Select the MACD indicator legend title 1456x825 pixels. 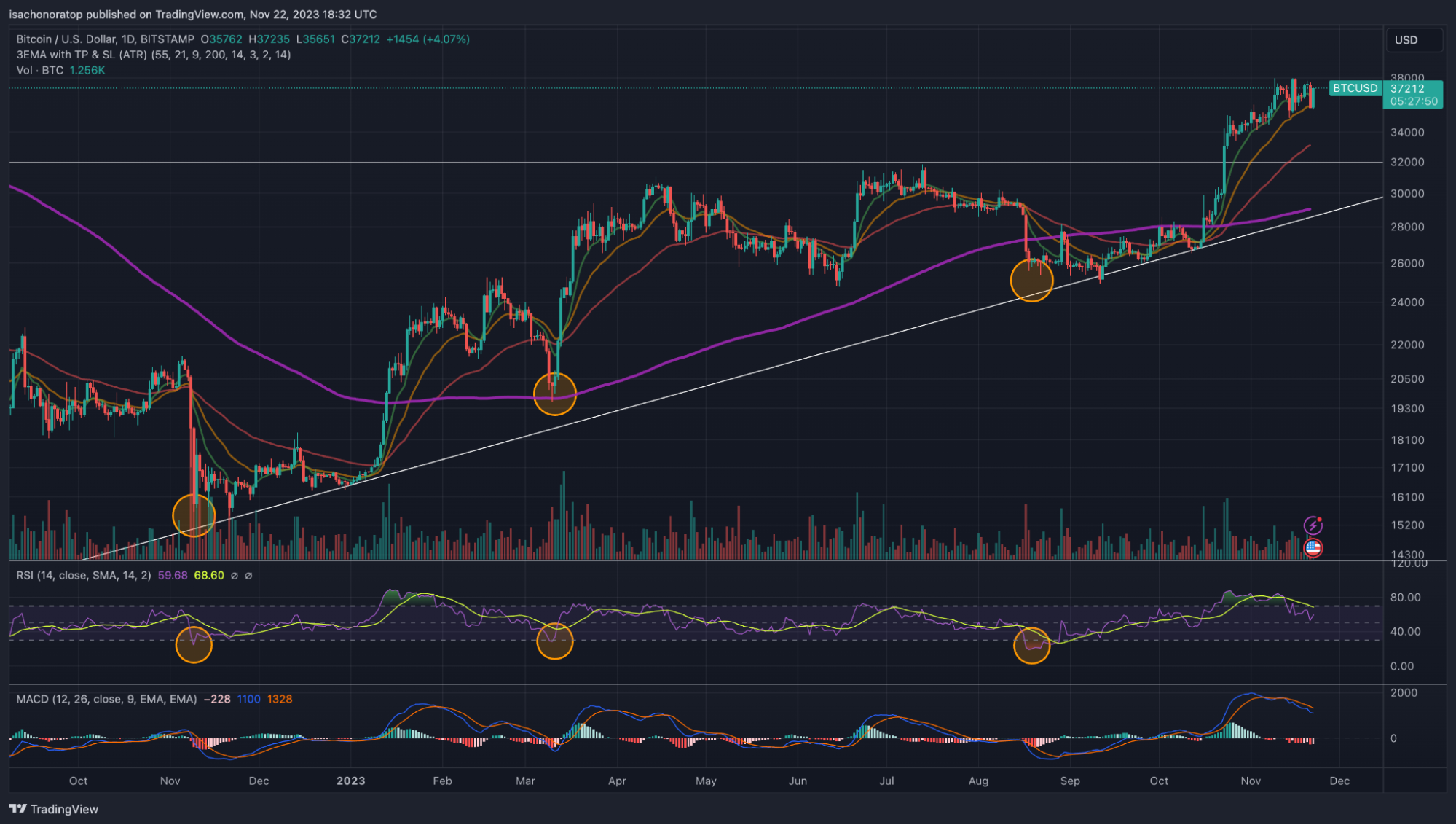coord(106,700)
